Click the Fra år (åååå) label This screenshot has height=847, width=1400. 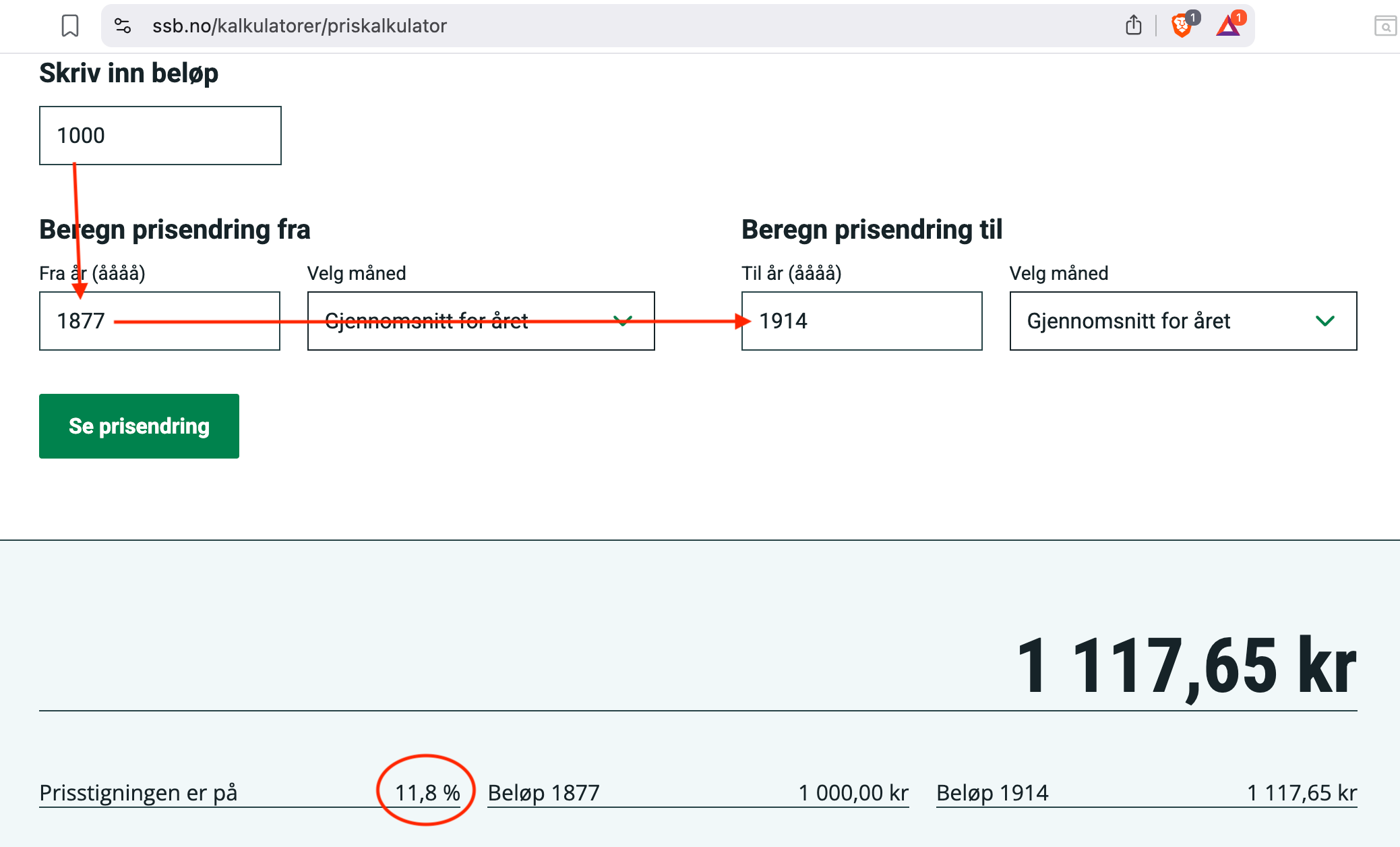tap(92, 273)
